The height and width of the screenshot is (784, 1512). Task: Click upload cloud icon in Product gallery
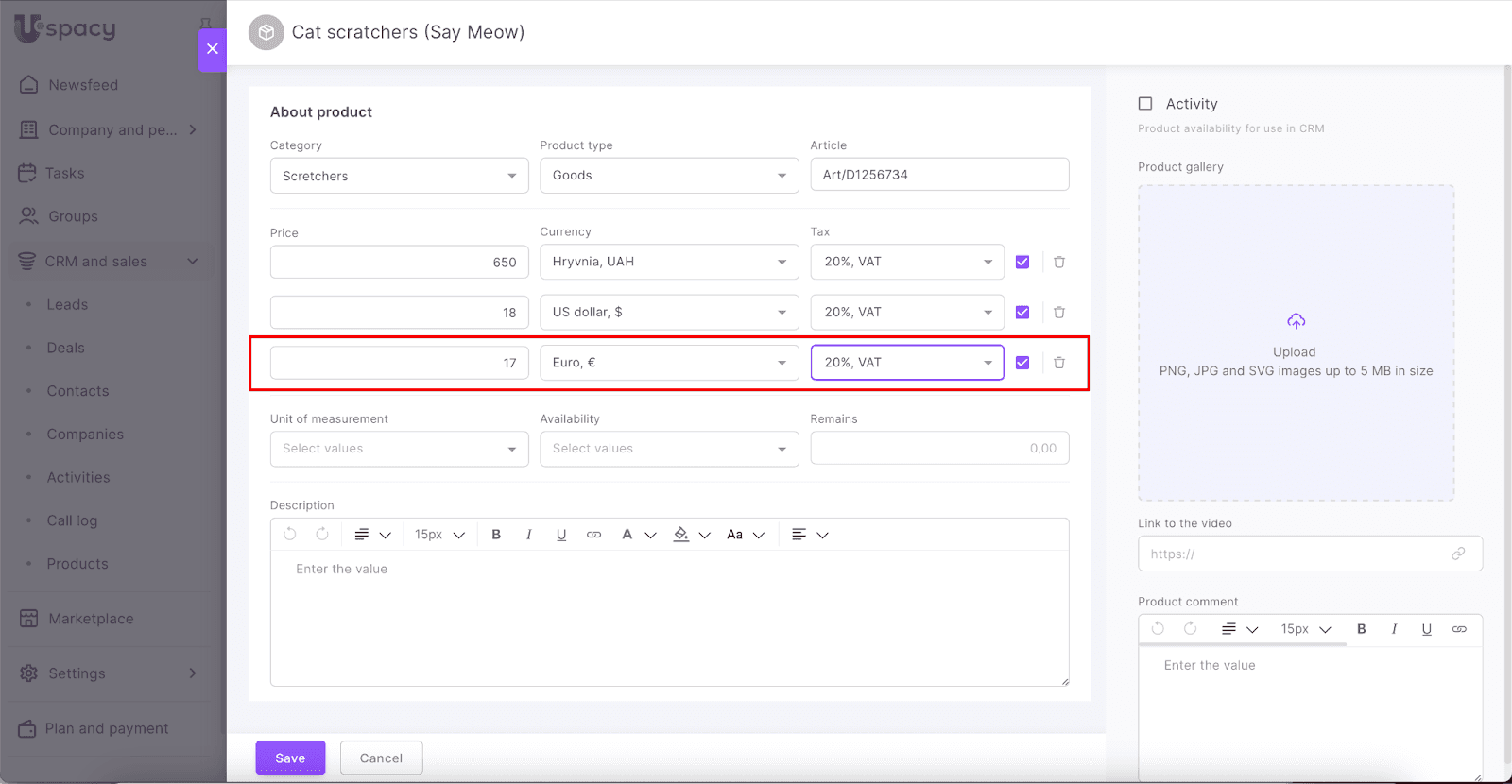tap(1296, 322)
